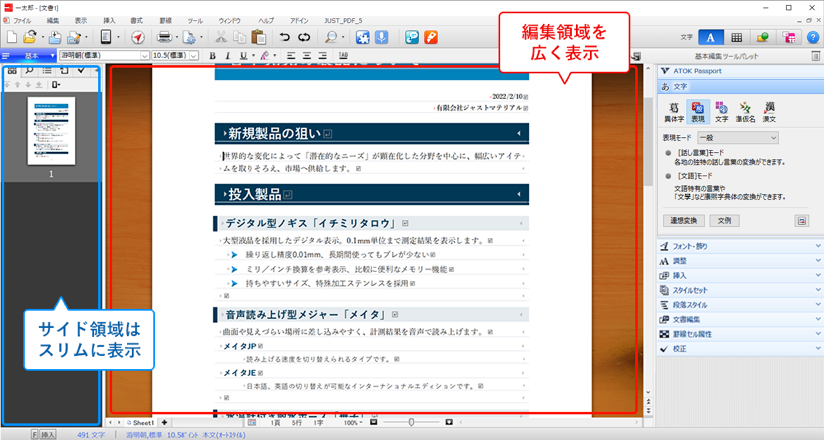Viewport: 824px width, 440px height.
Task: Adjust the zoom slider in the status bar
Action: pyautogui.click(x=411, y=423)
